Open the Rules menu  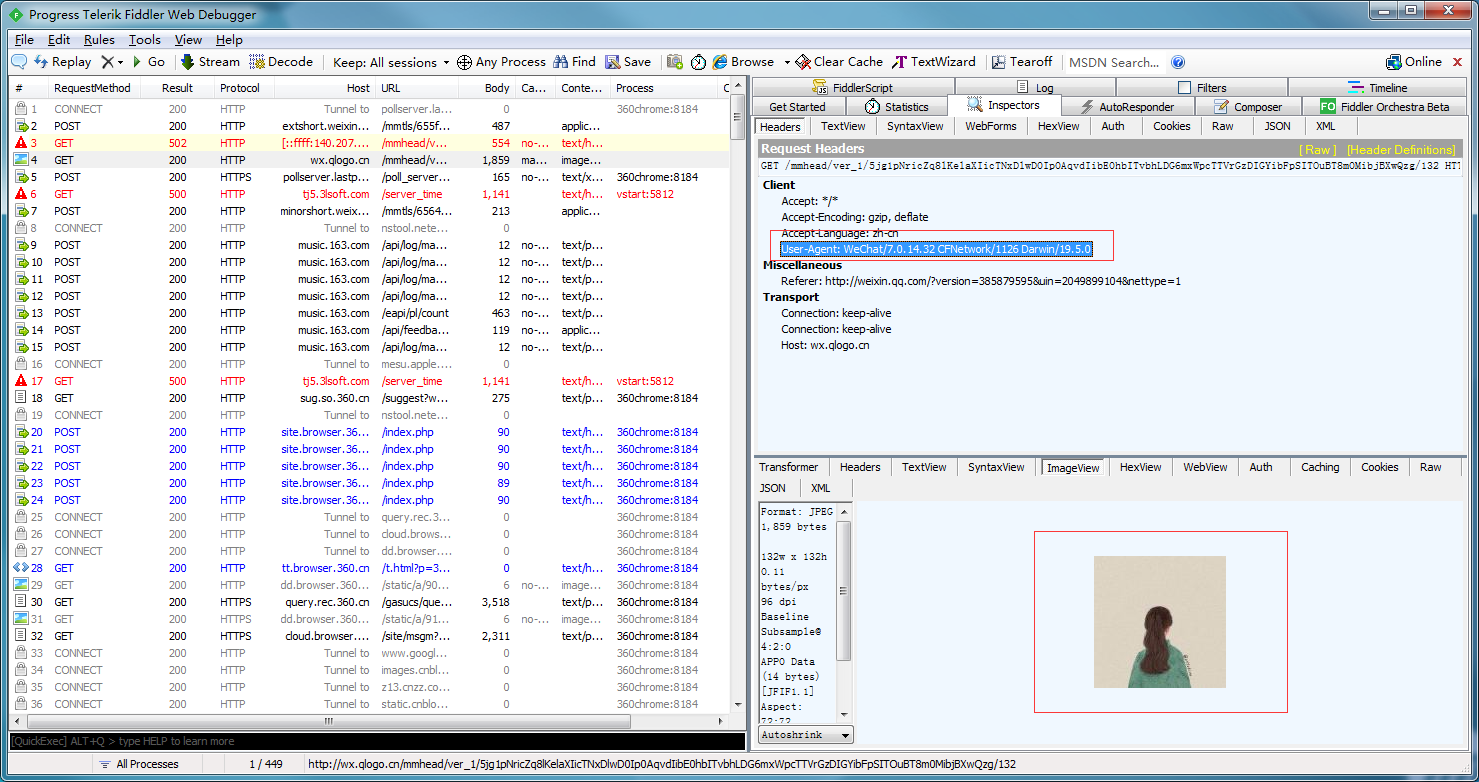pyautogui.click(x=99, y=40)
